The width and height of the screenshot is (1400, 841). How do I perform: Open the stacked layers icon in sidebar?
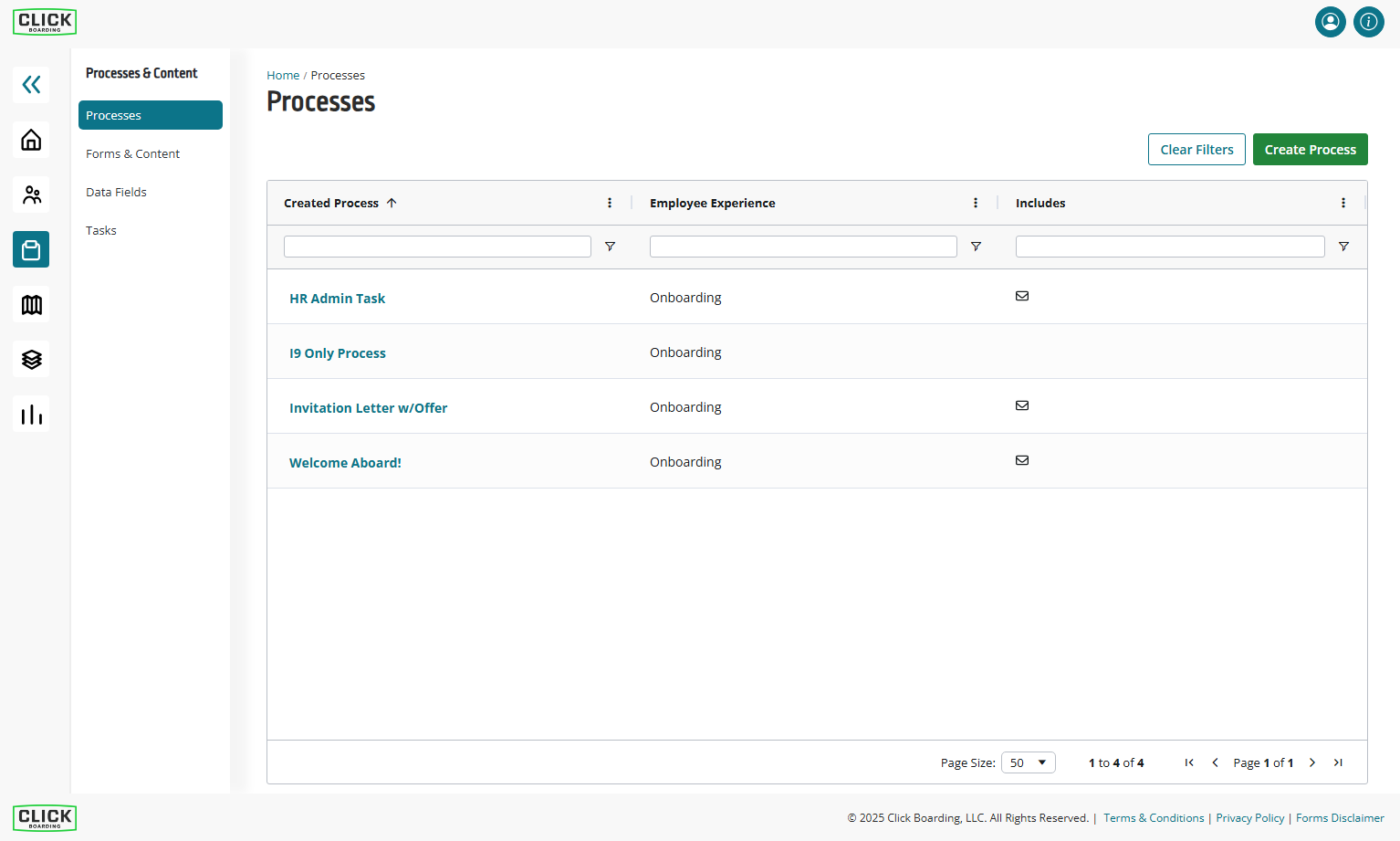click(31, 360)
